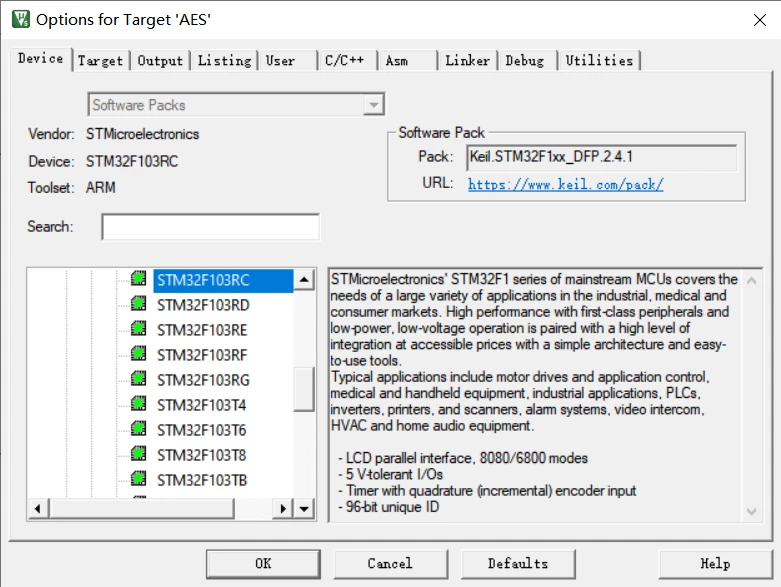
Task: Switch to the Utilities tab
Action: tap(599, 61)
